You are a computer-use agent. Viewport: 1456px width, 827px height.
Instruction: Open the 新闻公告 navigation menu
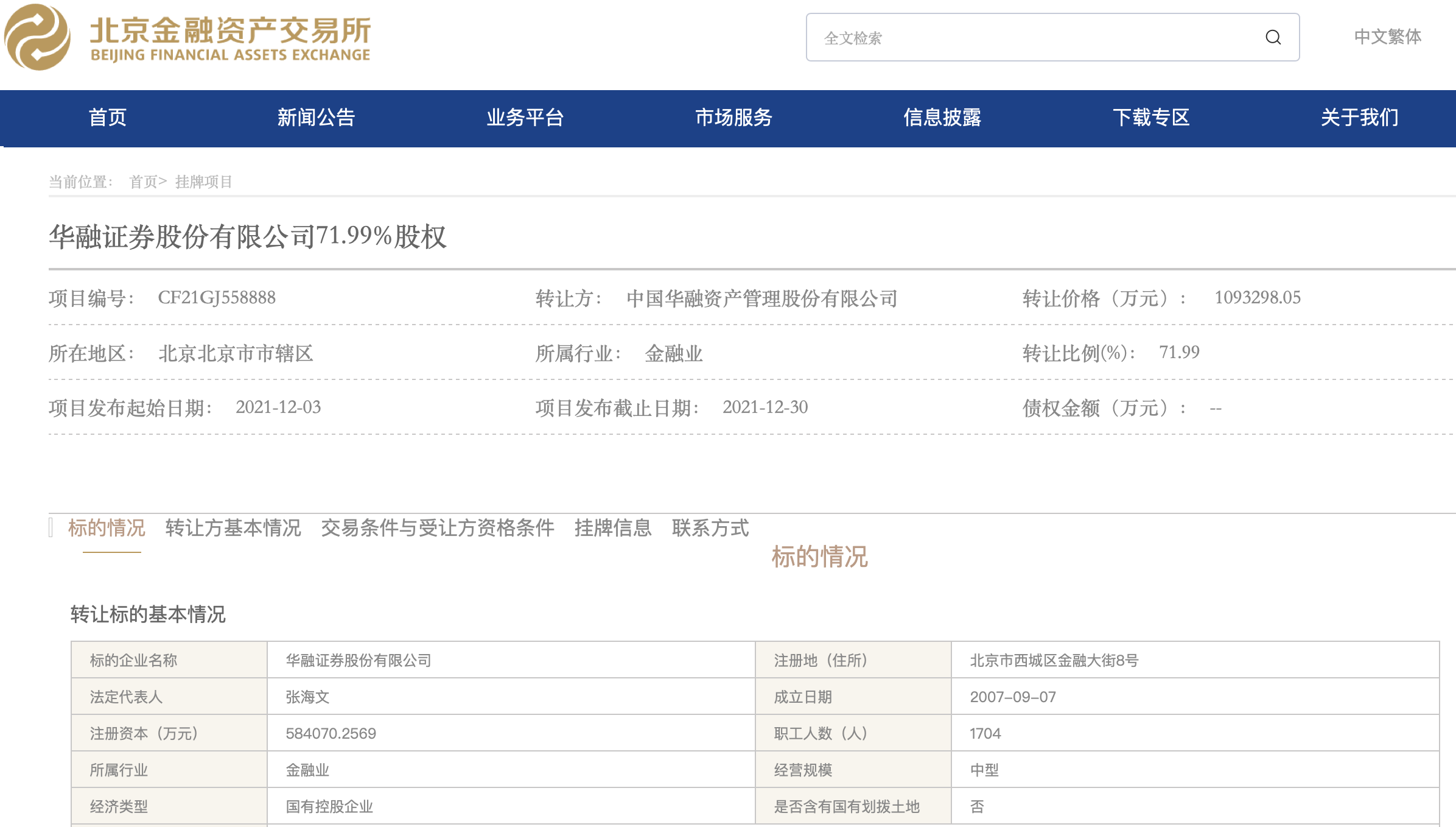click(316, 118)
